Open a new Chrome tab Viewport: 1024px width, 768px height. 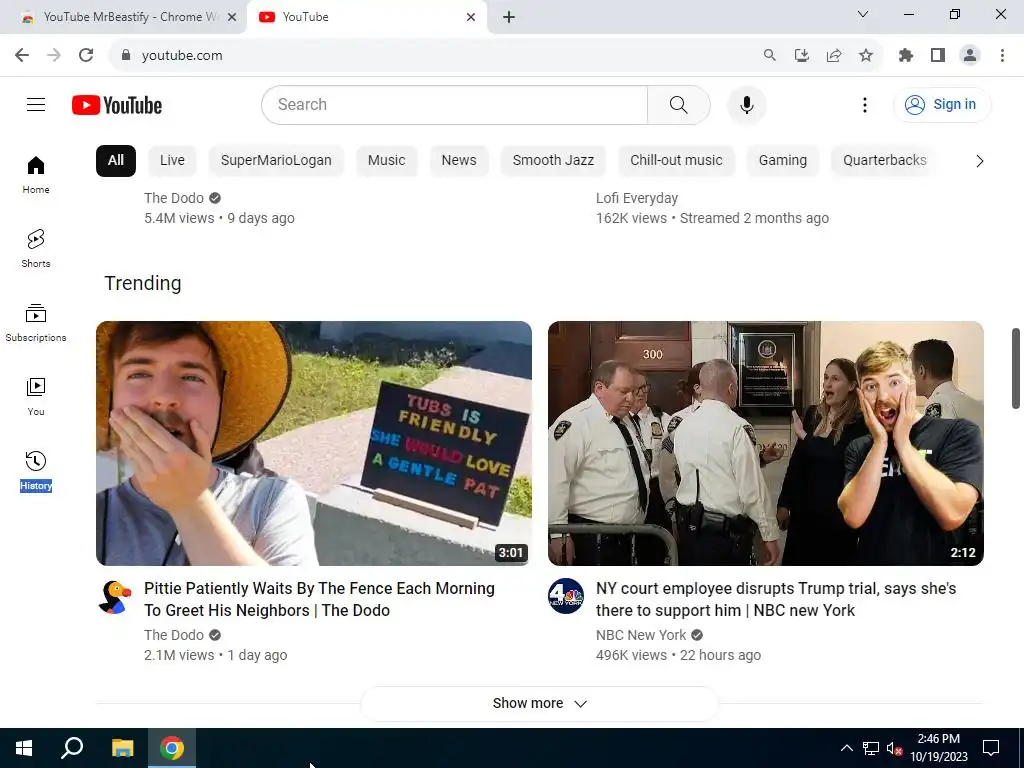509,17
